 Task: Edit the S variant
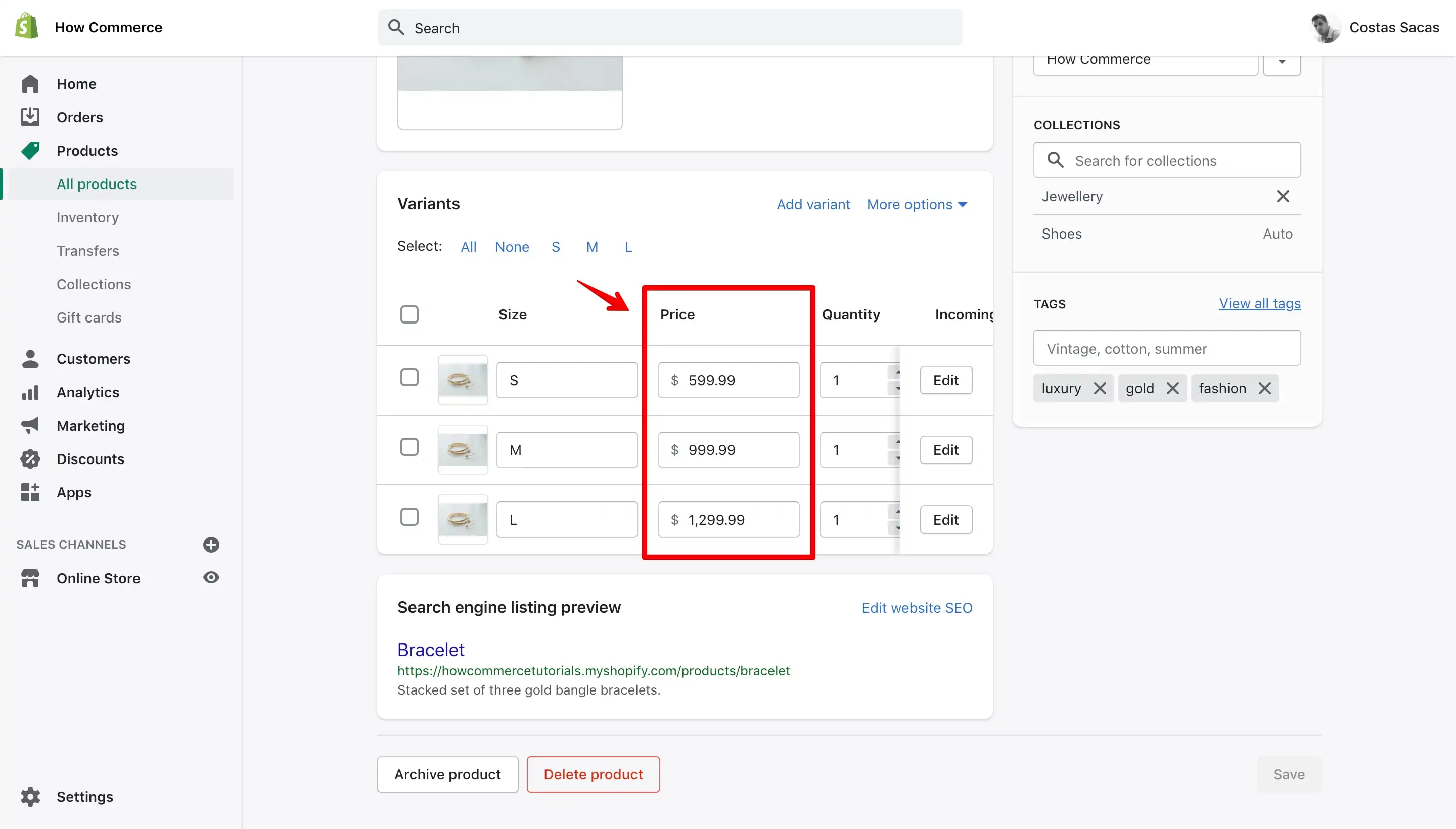point(946,380)
